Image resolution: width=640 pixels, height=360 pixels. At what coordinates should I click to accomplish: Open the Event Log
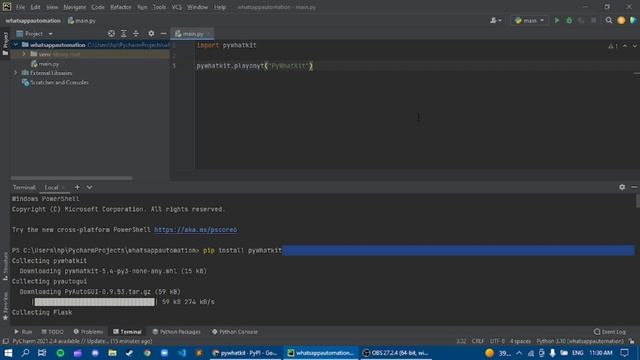(610, 332)
